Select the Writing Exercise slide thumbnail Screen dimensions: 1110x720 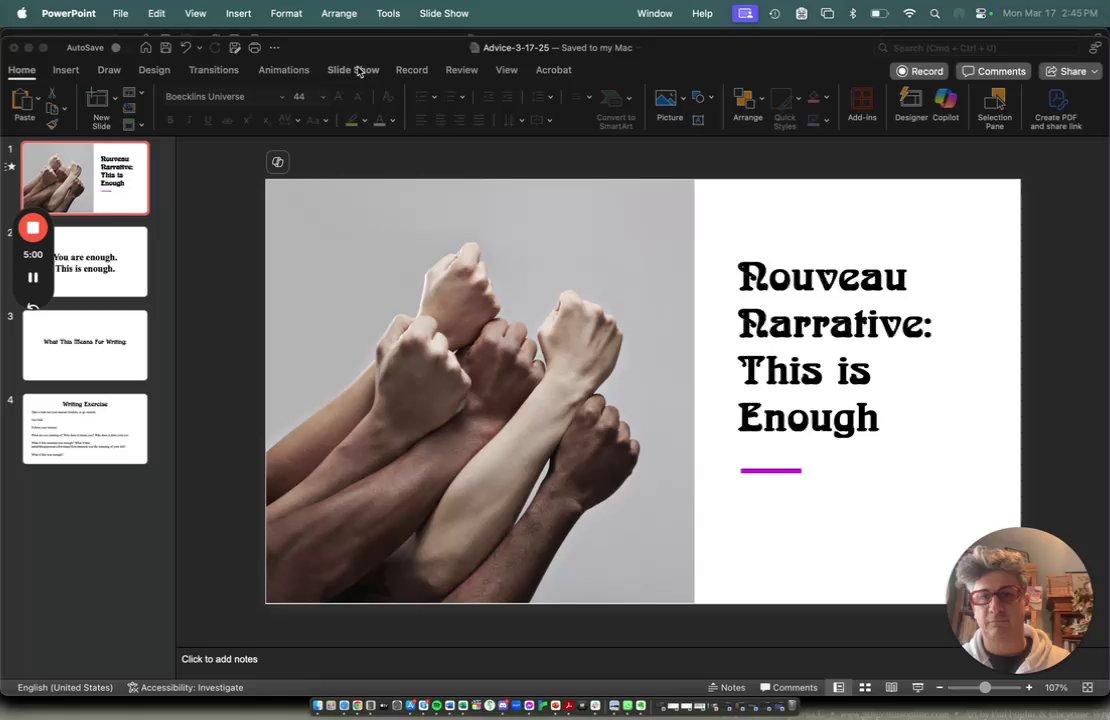(85, 429)
